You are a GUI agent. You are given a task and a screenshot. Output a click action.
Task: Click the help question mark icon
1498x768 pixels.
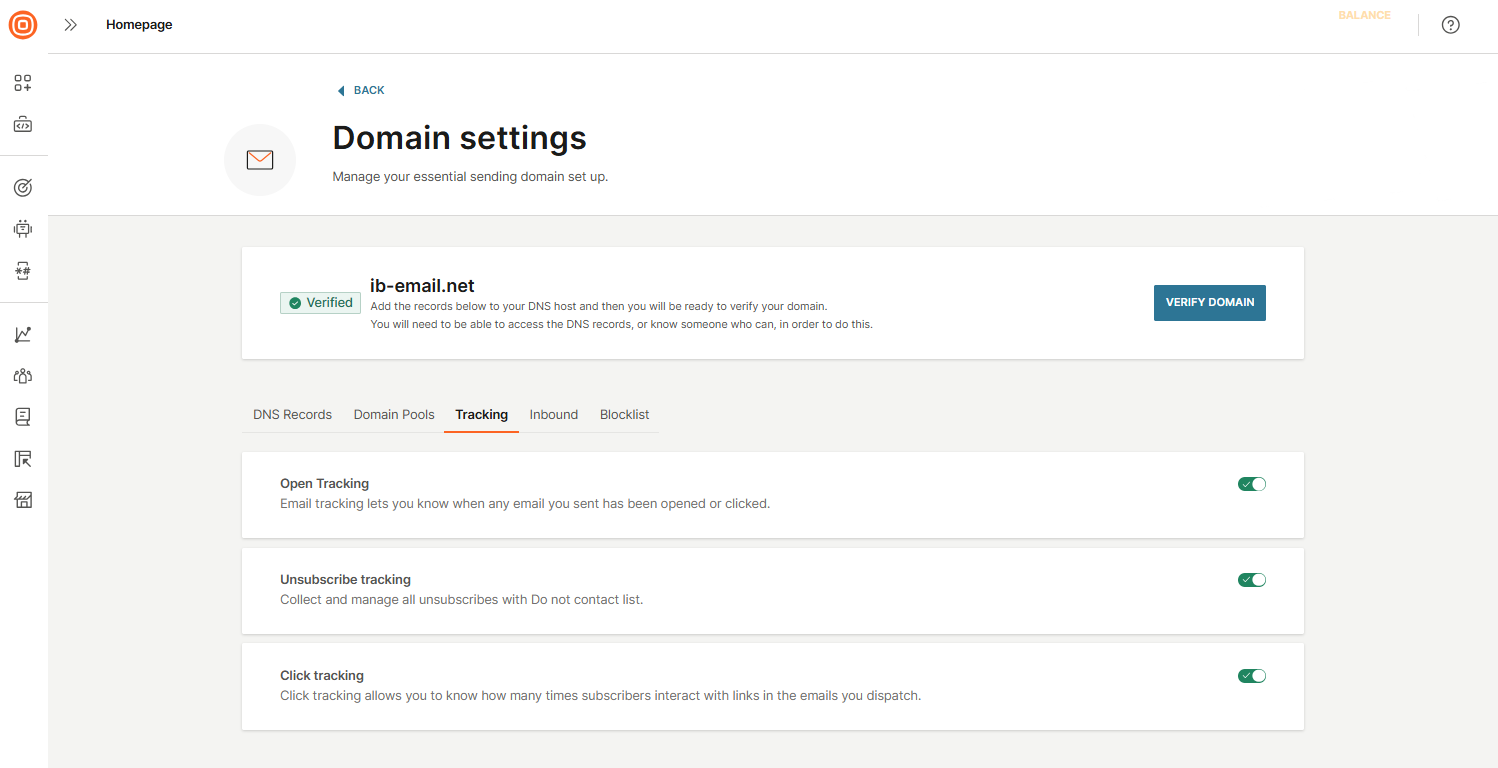tap(1450, 25)
